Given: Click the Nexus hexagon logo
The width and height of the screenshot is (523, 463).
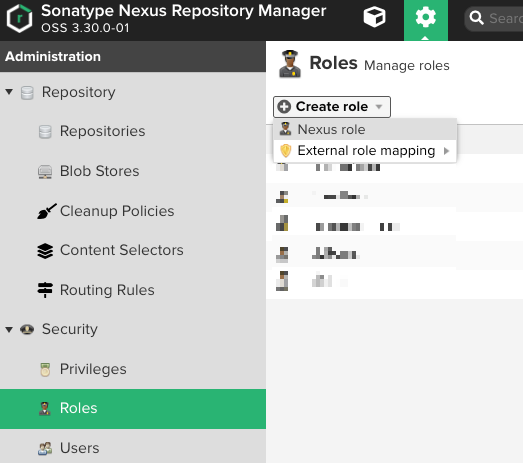Looking at the screenshot, I should tap(20, 18).
